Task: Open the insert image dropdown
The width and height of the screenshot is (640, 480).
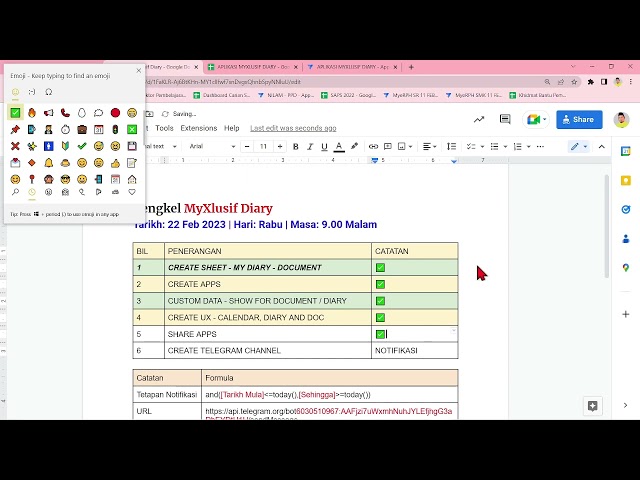Action: click(x=405, y=146)
